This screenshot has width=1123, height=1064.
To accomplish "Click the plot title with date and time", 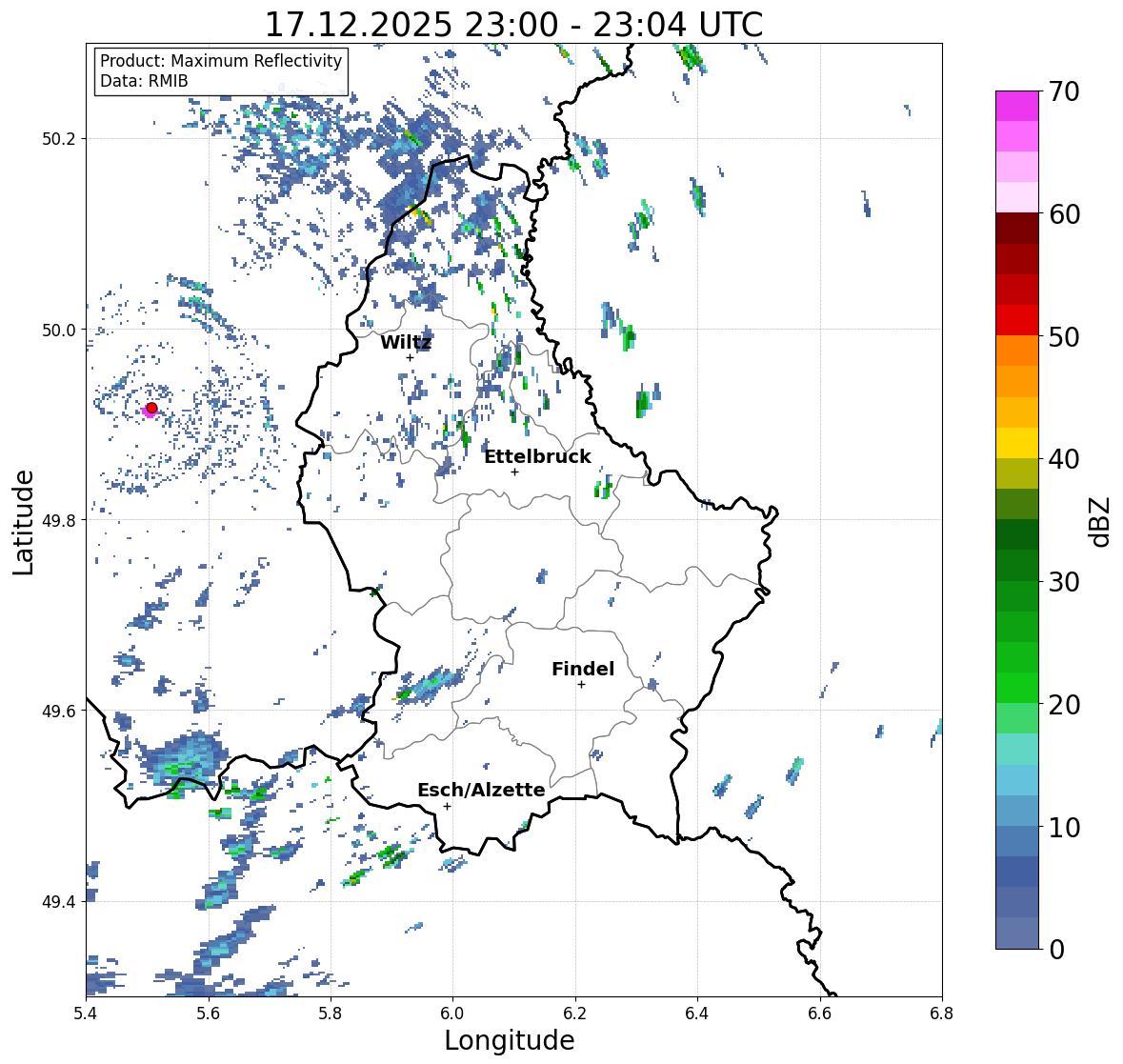I will (513, 25).
